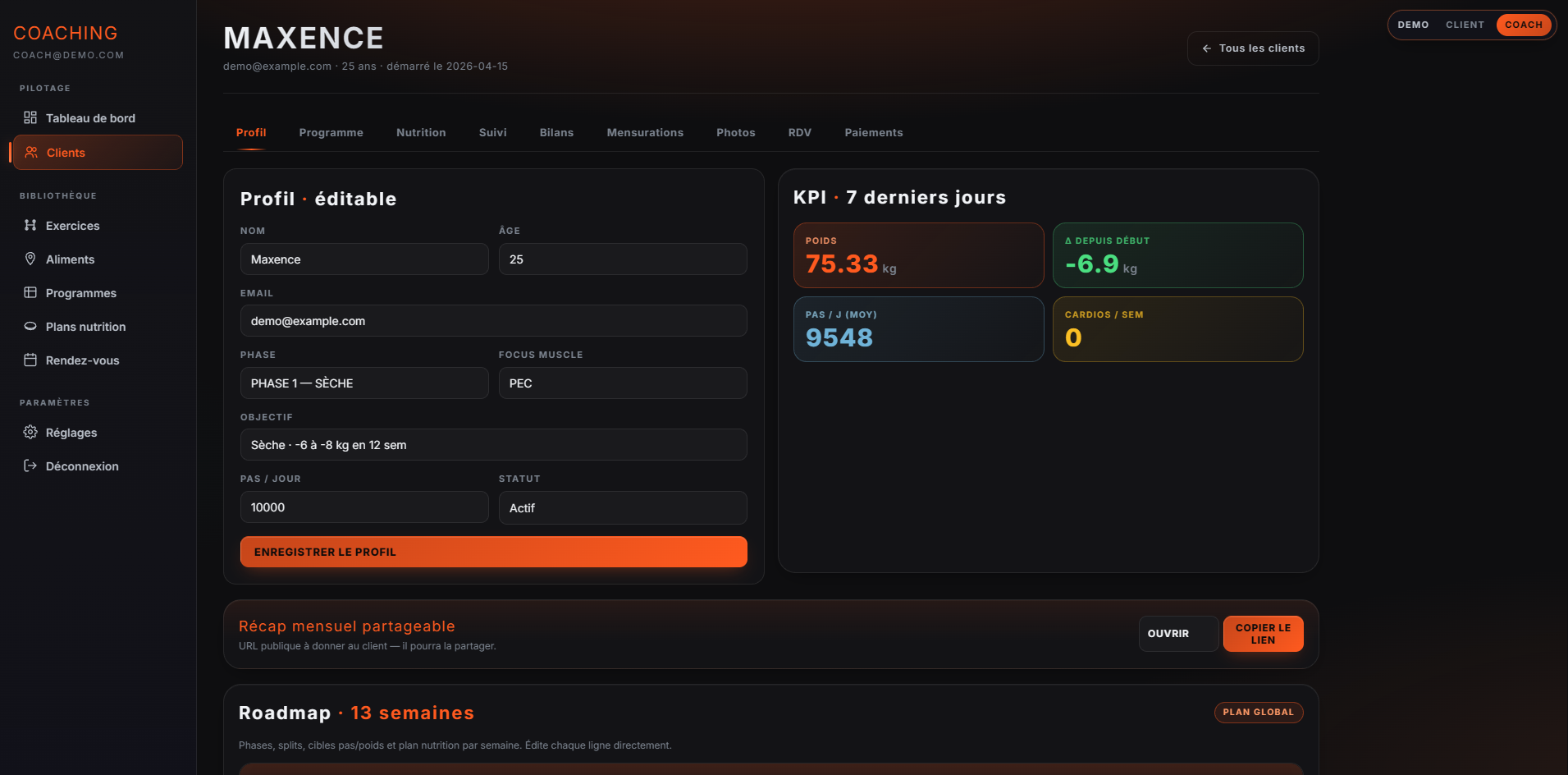The width and height of the screenshot is (1568, 775).
Task: Select the COACH mode toggle
Action: point(1524,25)
